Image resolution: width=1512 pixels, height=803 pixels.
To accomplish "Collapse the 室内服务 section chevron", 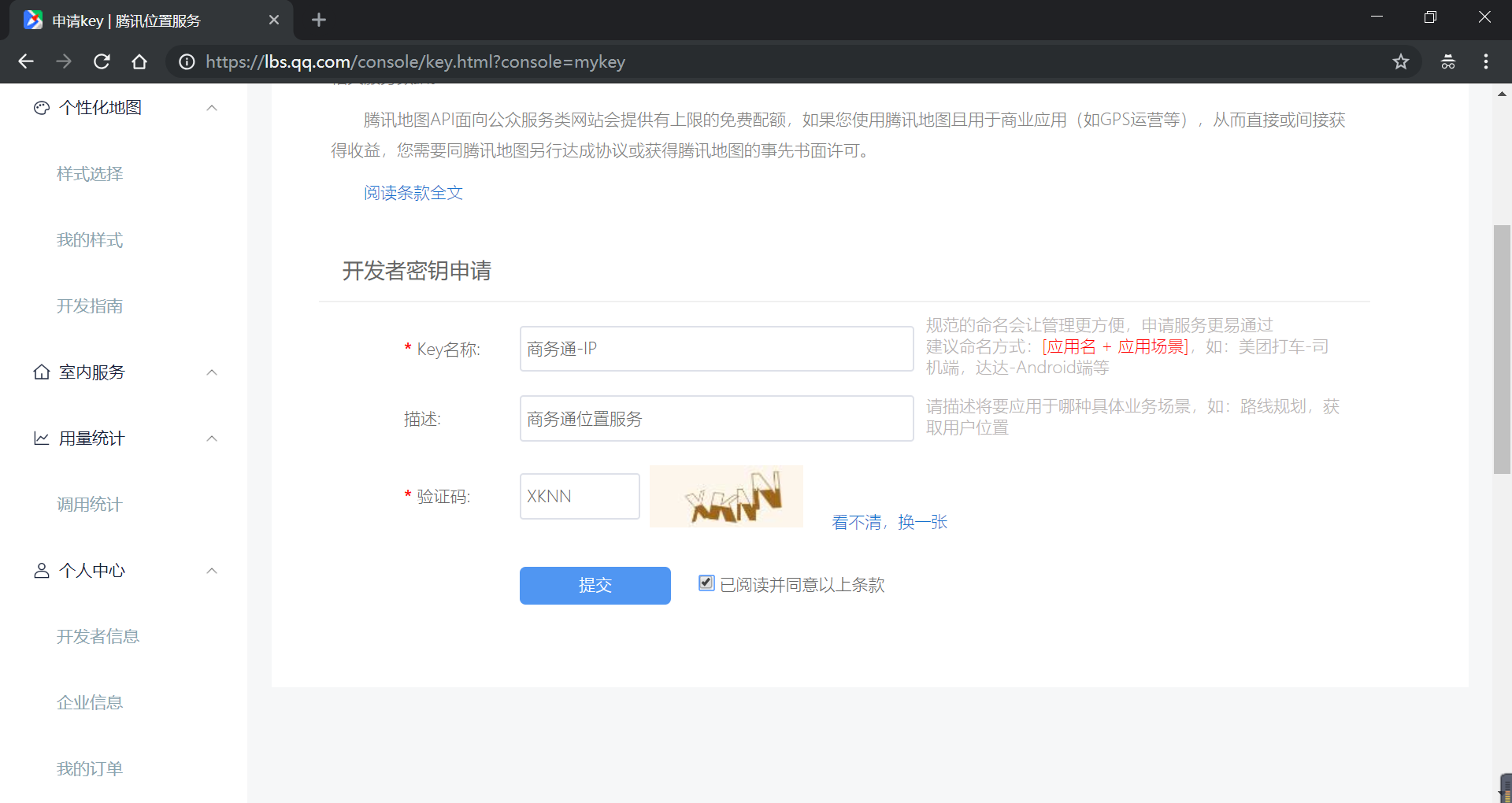I will tap(212, 372).
